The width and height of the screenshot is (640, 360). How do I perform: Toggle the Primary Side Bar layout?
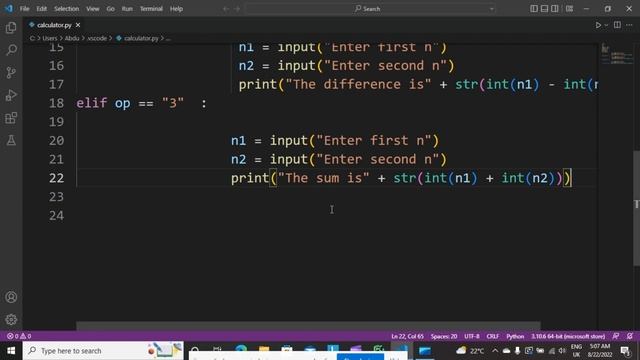[x=534, y=9]
